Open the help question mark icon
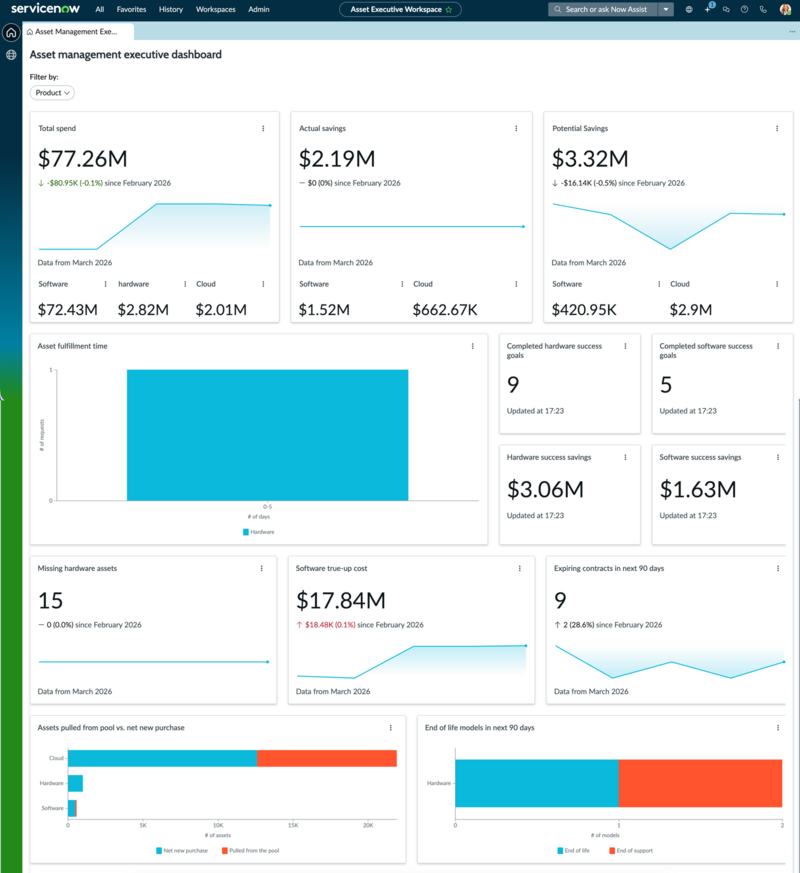Image resolution: width=800 pixels, height=873 pixels. pyautogui.click(x=744, y=9)
